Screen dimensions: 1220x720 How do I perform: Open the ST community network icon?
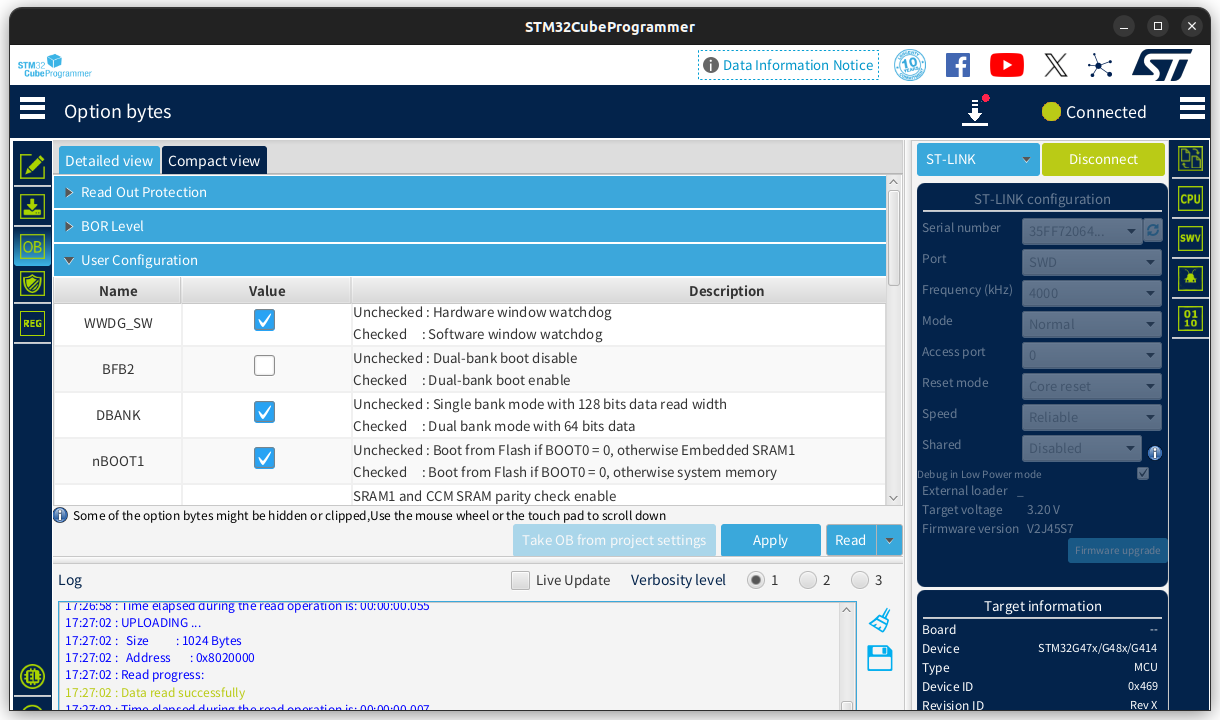[x=1100, y=66]
